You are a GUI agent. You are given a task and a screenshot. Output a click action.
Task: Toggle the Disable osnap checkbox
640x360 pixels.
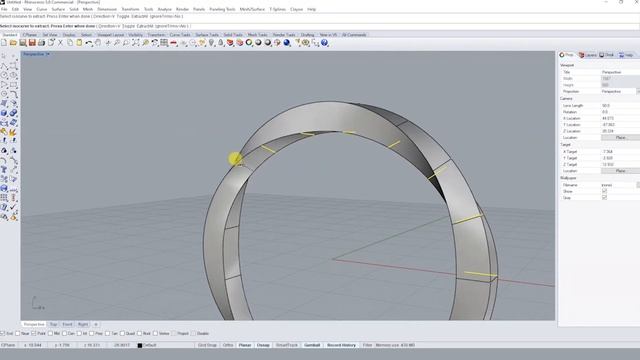(193, 333)
